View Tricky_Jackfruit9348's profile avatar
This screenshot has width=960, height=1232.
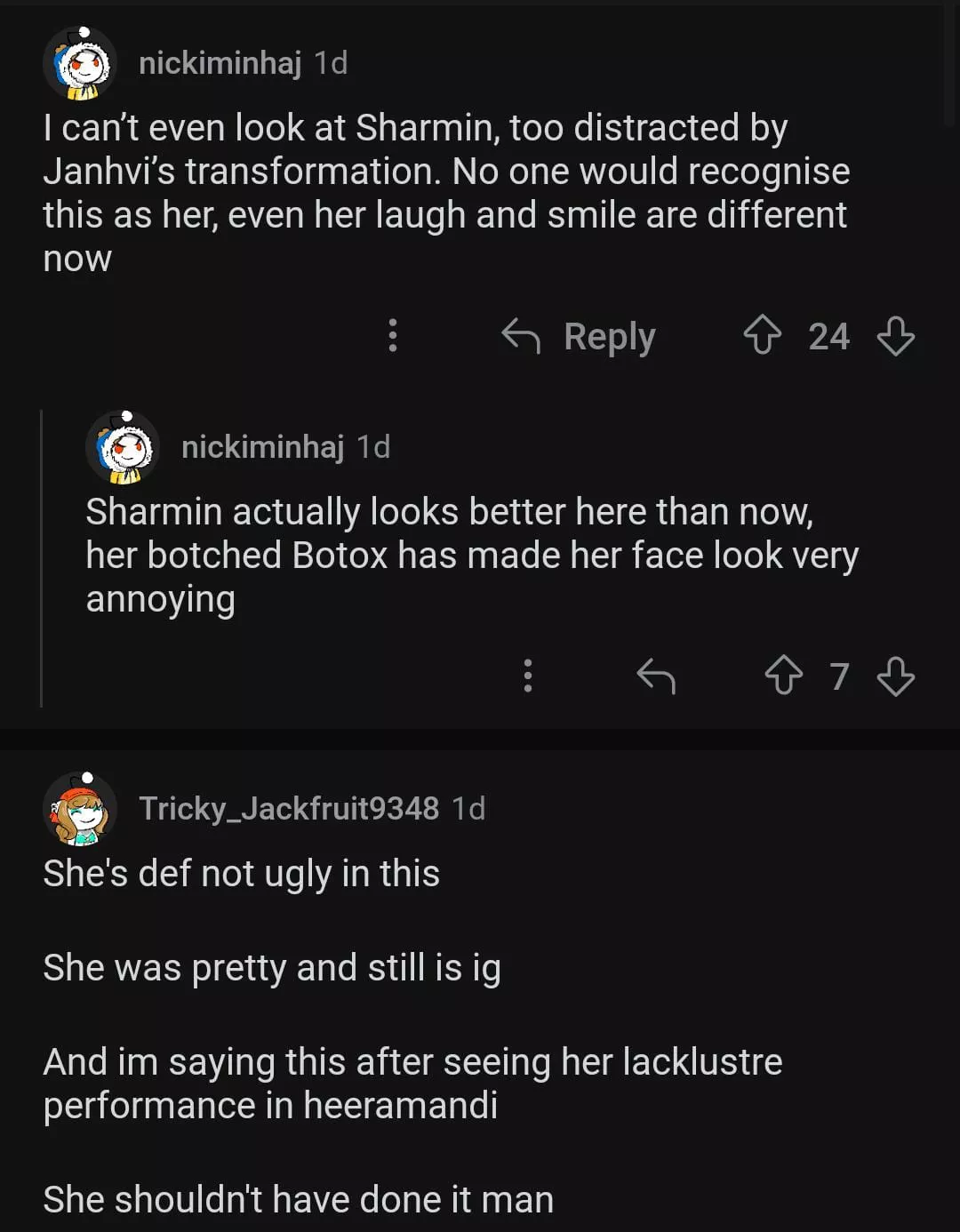click(80, 809)
